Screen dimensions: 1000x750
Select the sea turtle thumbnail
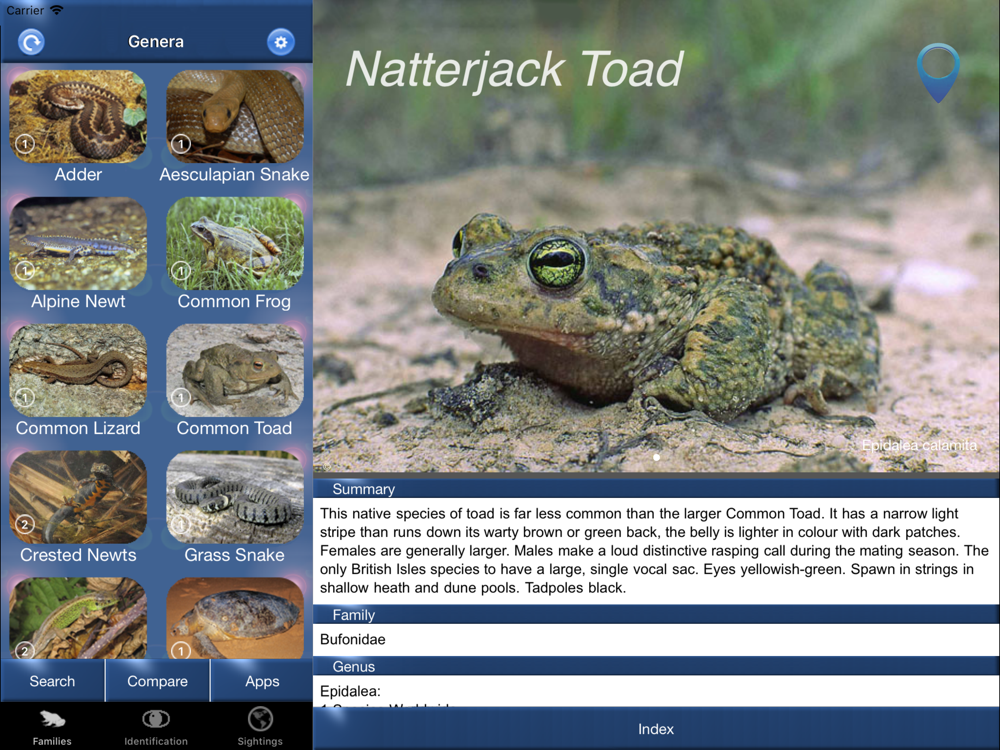(235, 618)
